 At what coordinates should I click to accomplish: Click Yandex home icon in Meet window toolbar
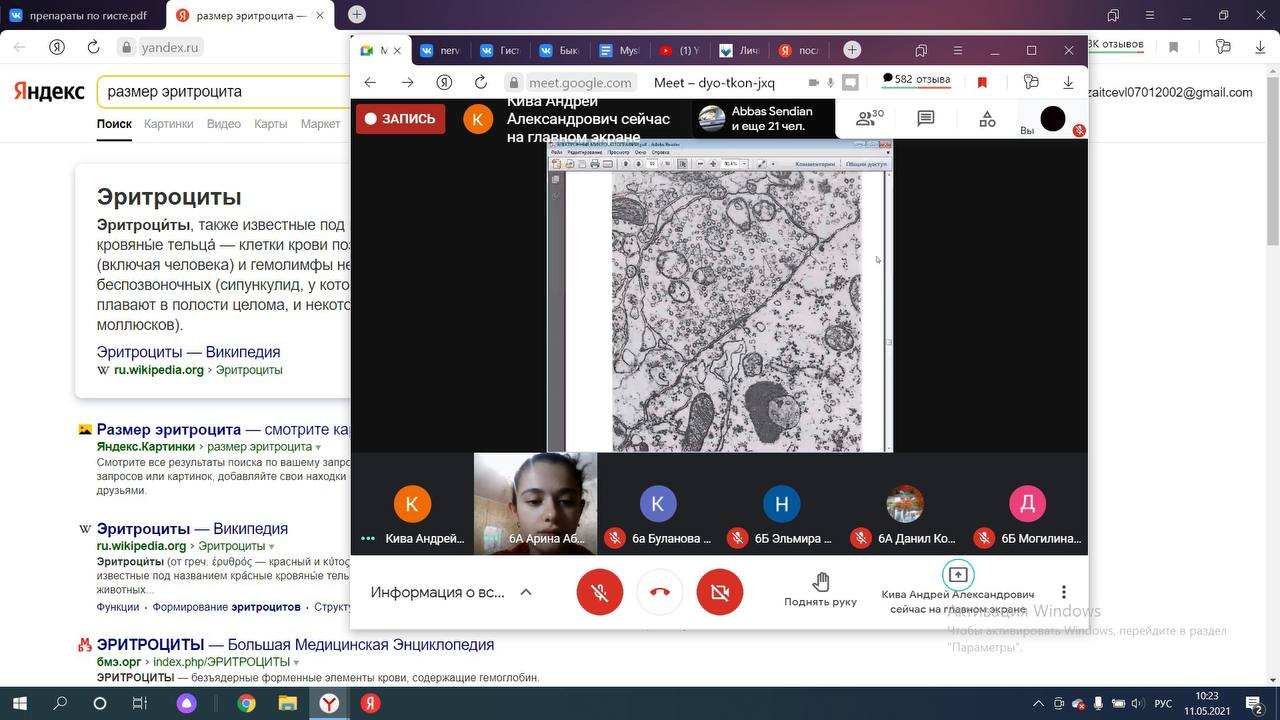click(444, 83)
